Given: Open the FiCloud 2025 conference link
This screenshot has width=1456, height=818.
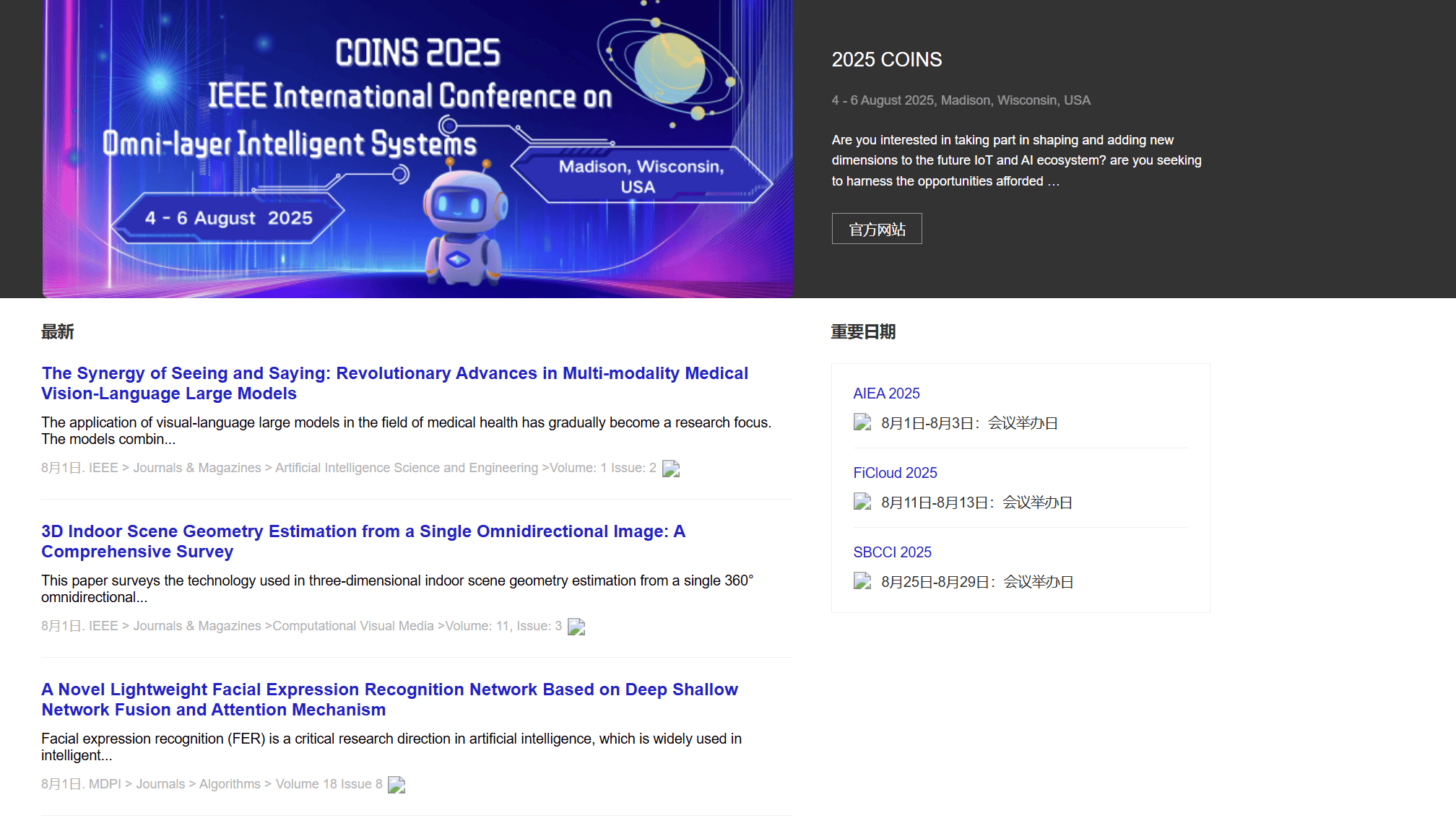Looking at the screenshot, I should [x=895, y=473].
